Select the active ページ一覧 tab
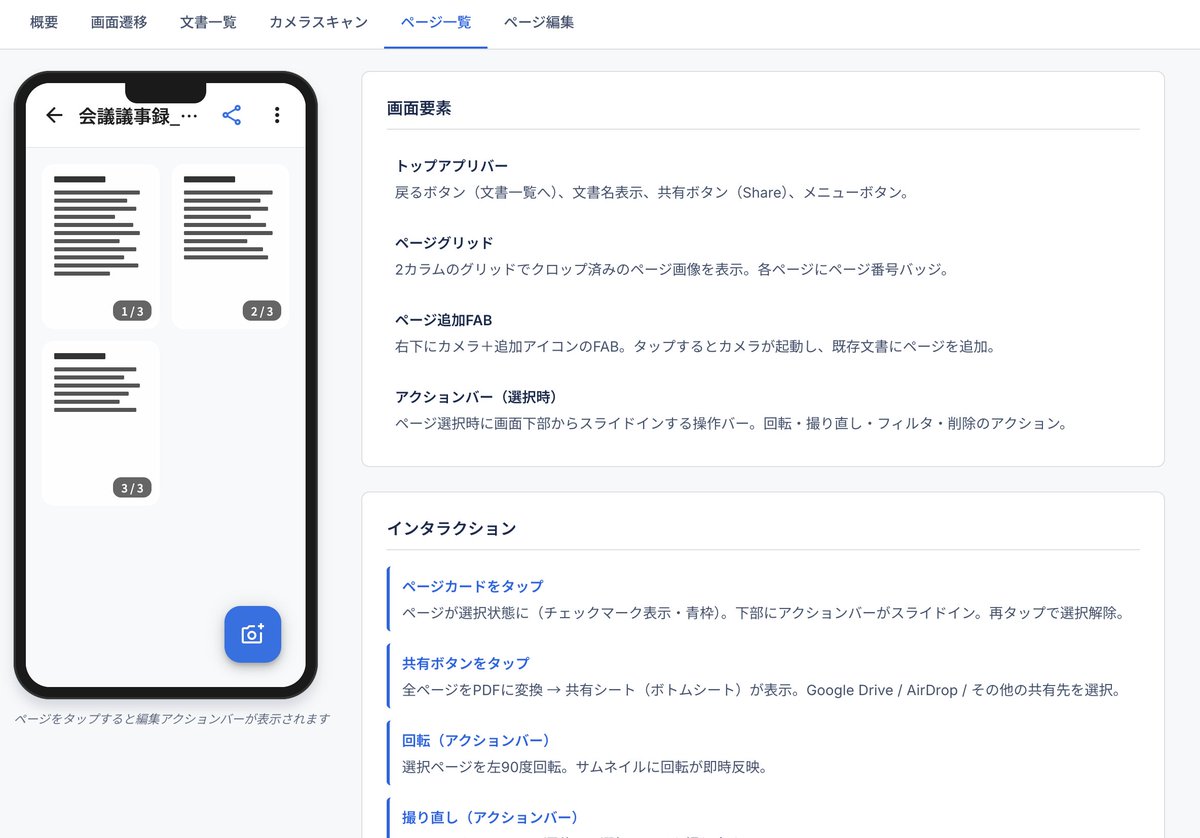This screenshot has width=1200, height=838. (435, 22)
